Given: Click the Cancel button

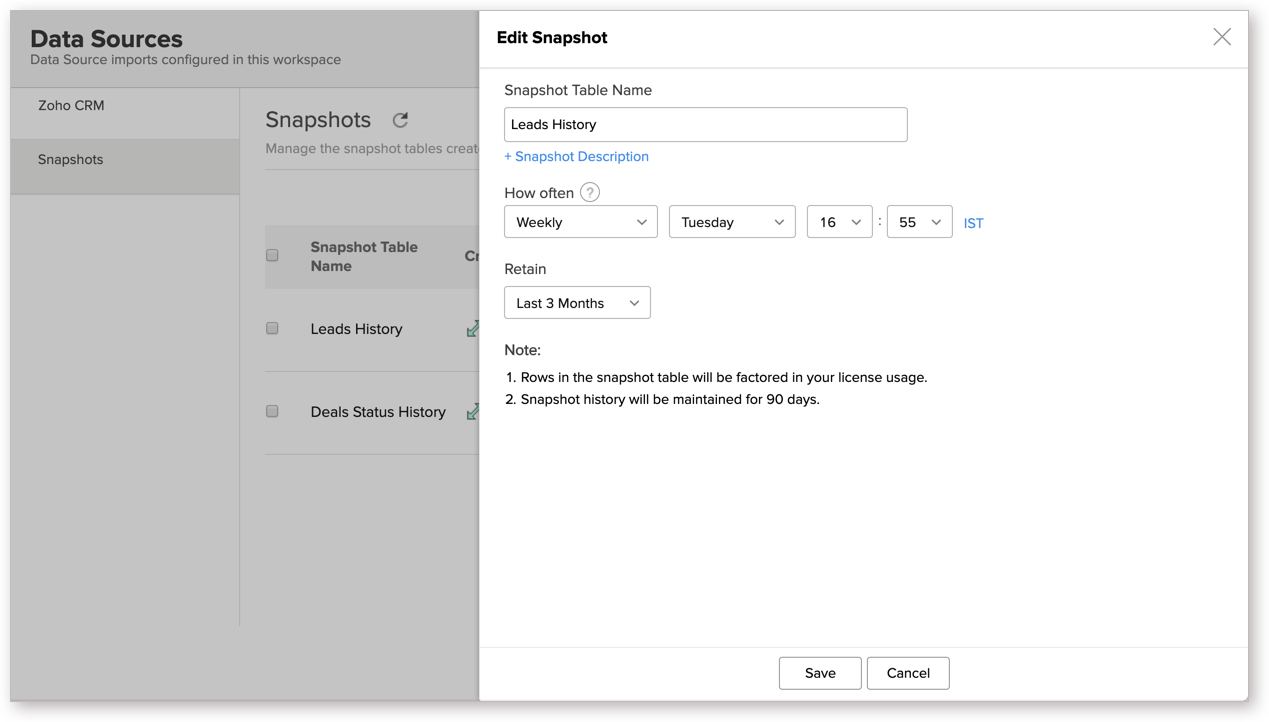Looking at the screenshot, I should (x=907, y=673).
